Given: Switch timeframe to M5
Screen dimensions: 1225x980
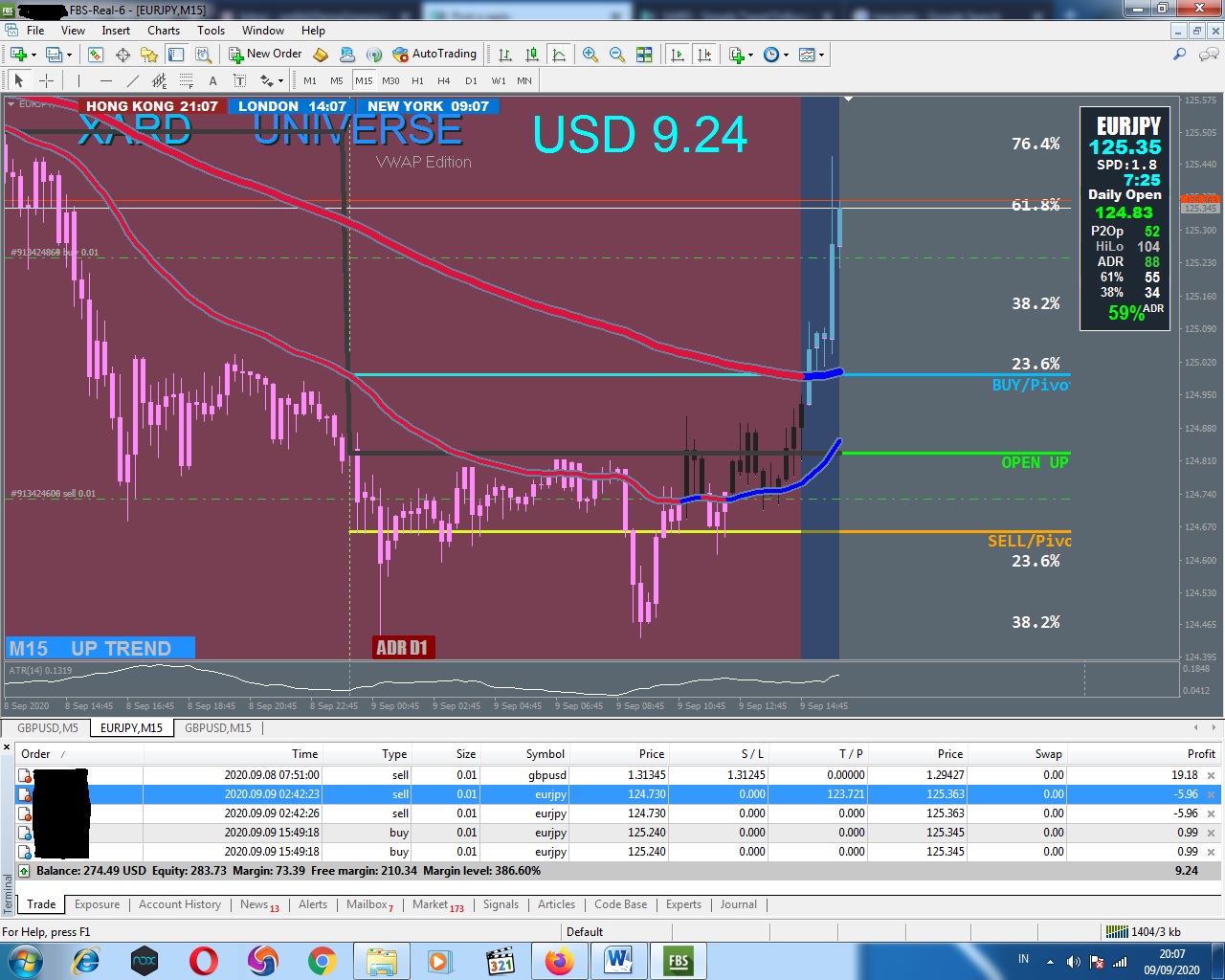Looking at the screenshot, I should [x=337, y=80].
